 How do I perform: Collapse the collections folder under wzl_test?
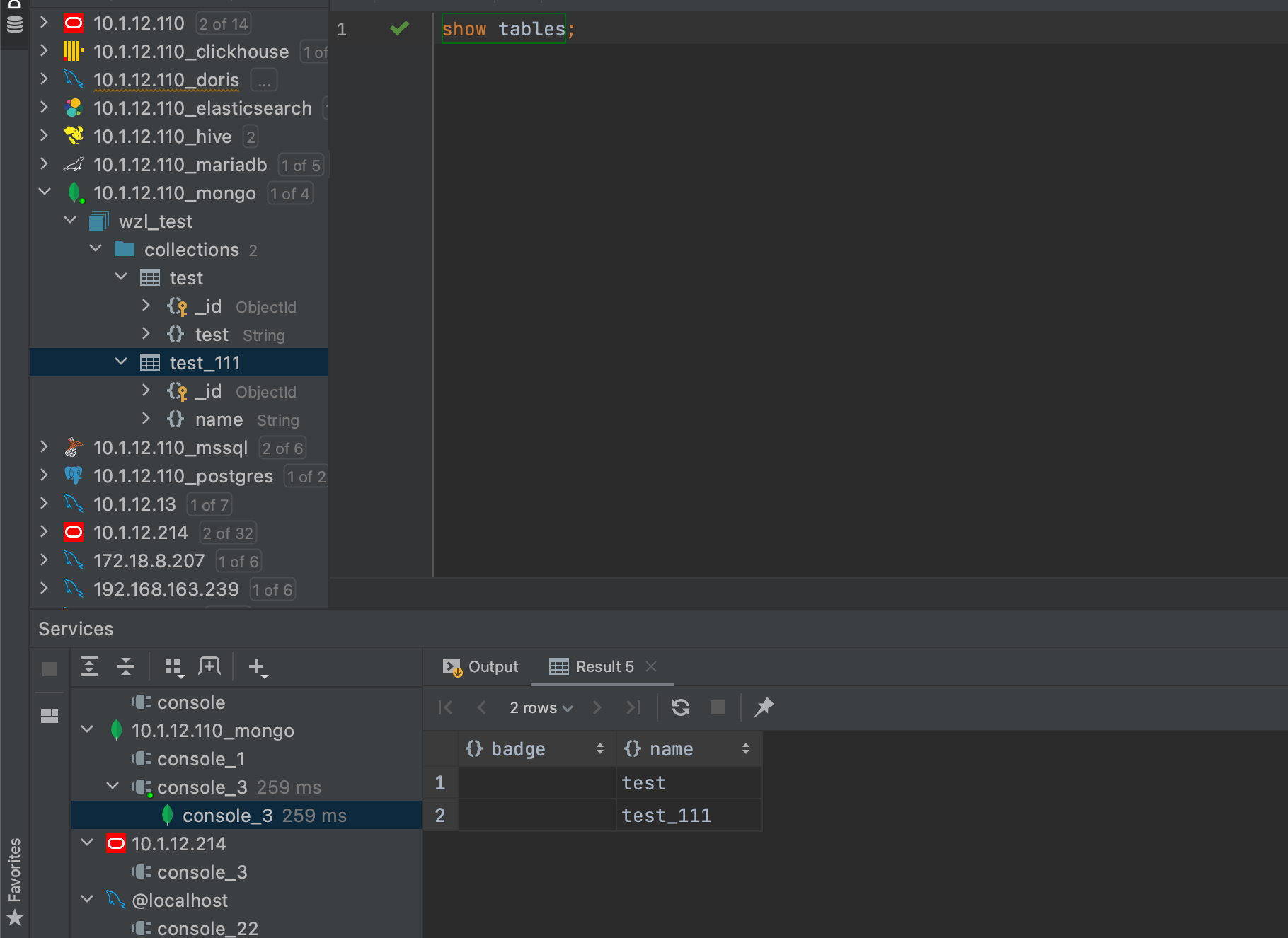click(x=96, y=248)
